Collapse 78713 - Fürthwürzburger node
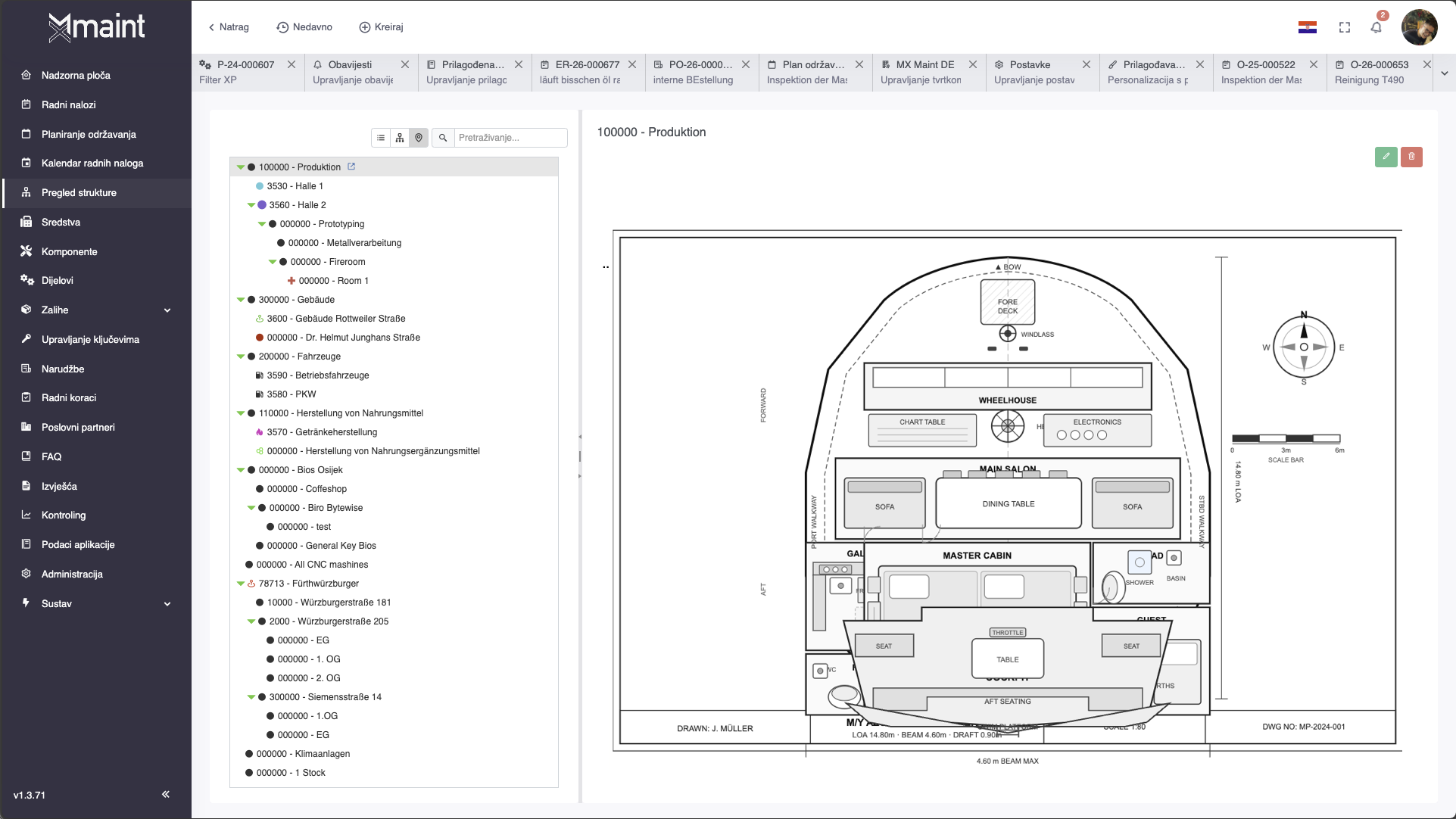The width and height of the screenshot is (1456, 819). point(241,584)
